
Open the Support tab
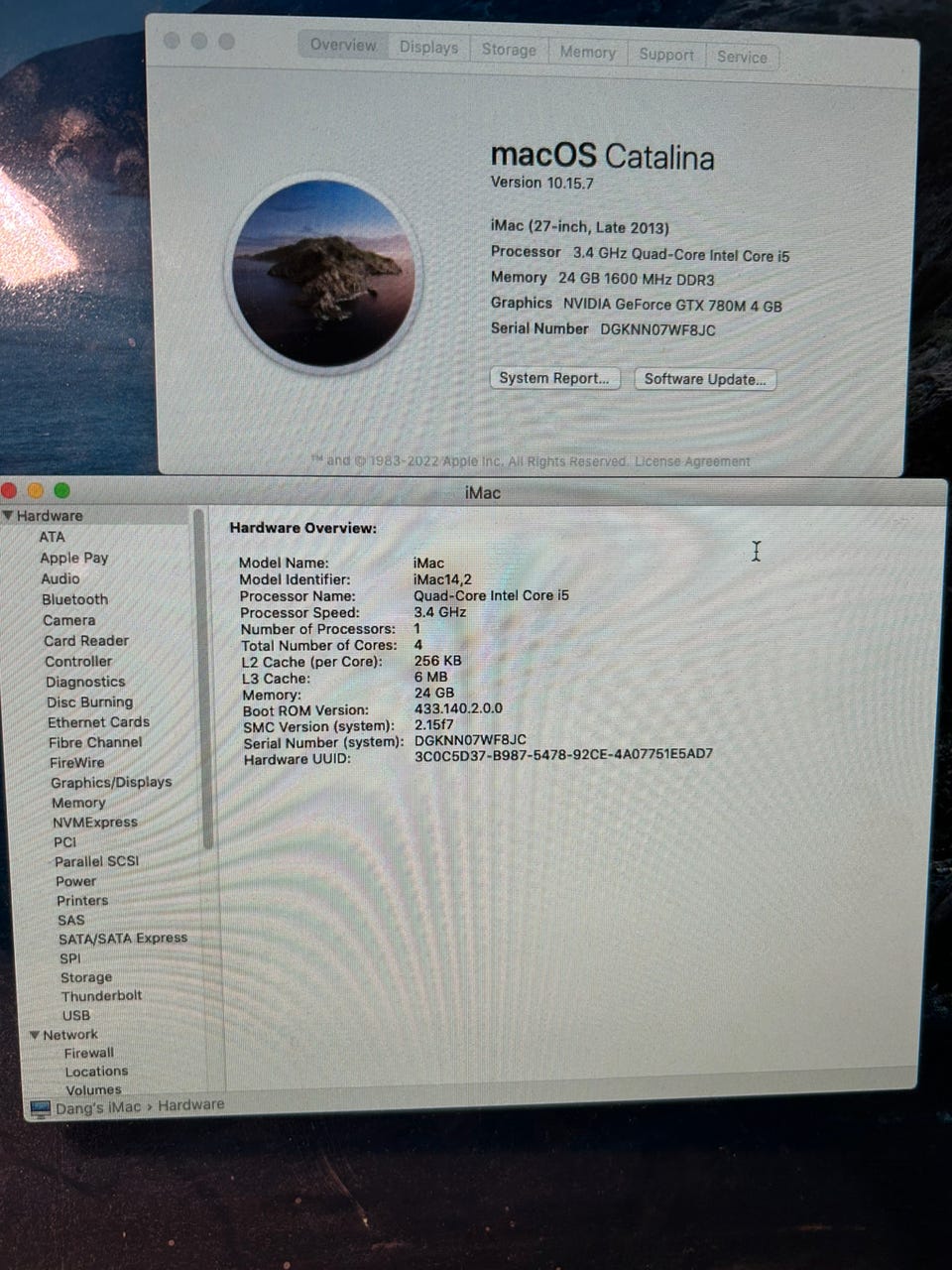coord(666,55)
